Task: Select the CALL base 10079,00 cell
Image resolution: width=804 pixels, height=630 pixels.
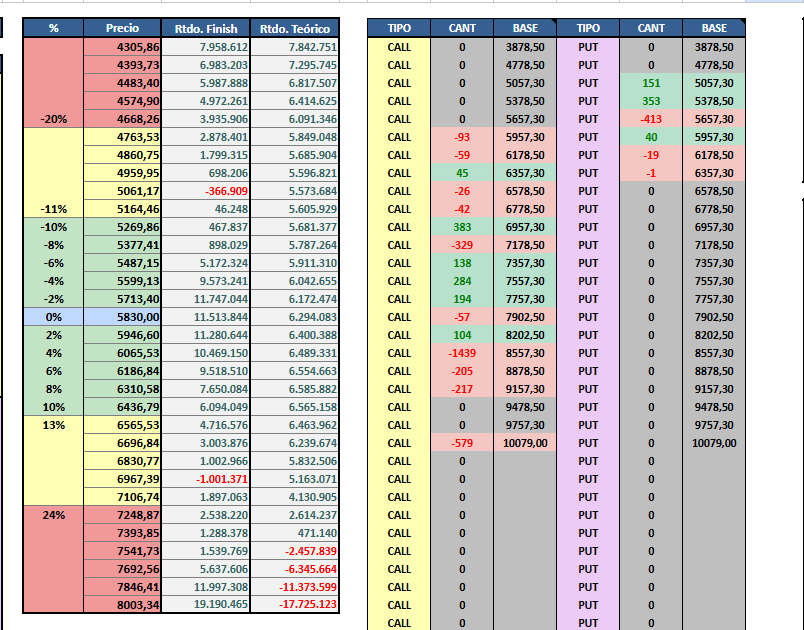Action: pyautogui.click(x=525, y=443)
